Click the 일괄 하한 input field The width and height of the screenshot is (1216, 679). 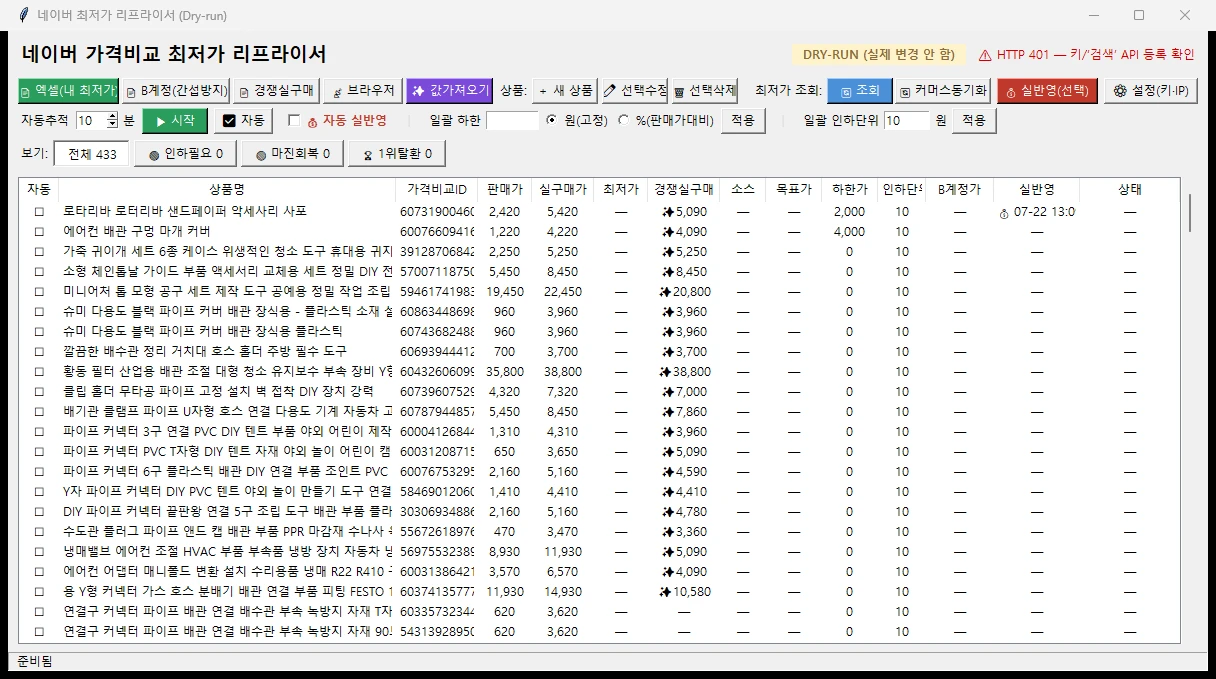pyautogui.click(x=512, y=120)
